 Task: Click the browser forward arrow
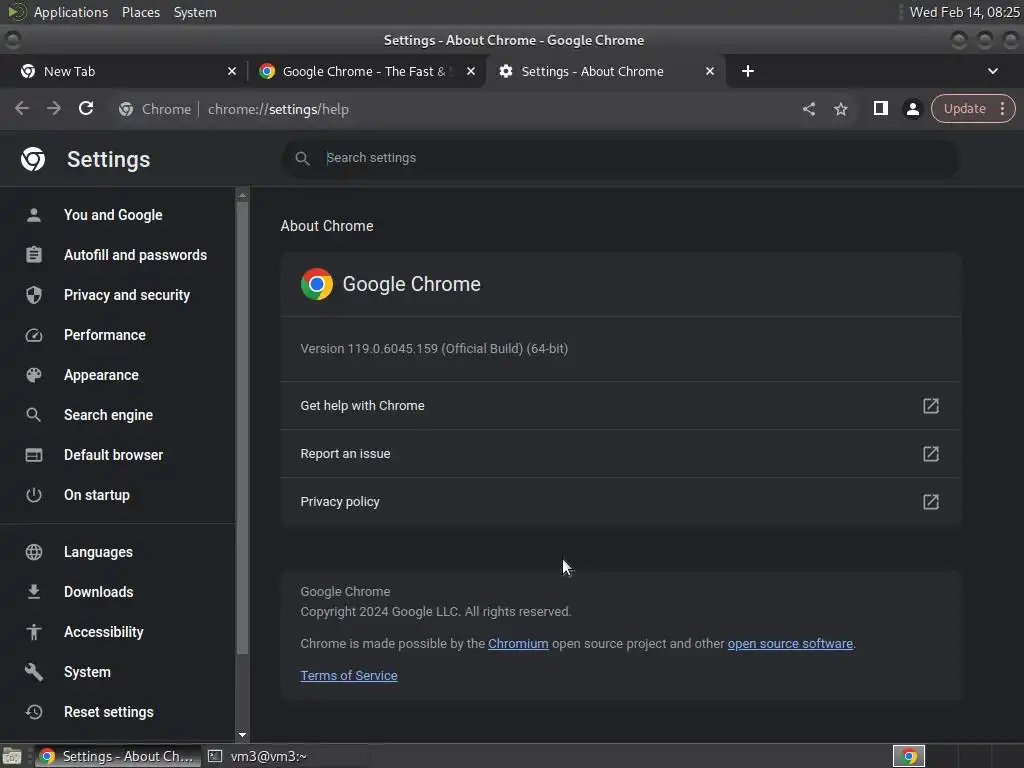click(x=54, y=108)
